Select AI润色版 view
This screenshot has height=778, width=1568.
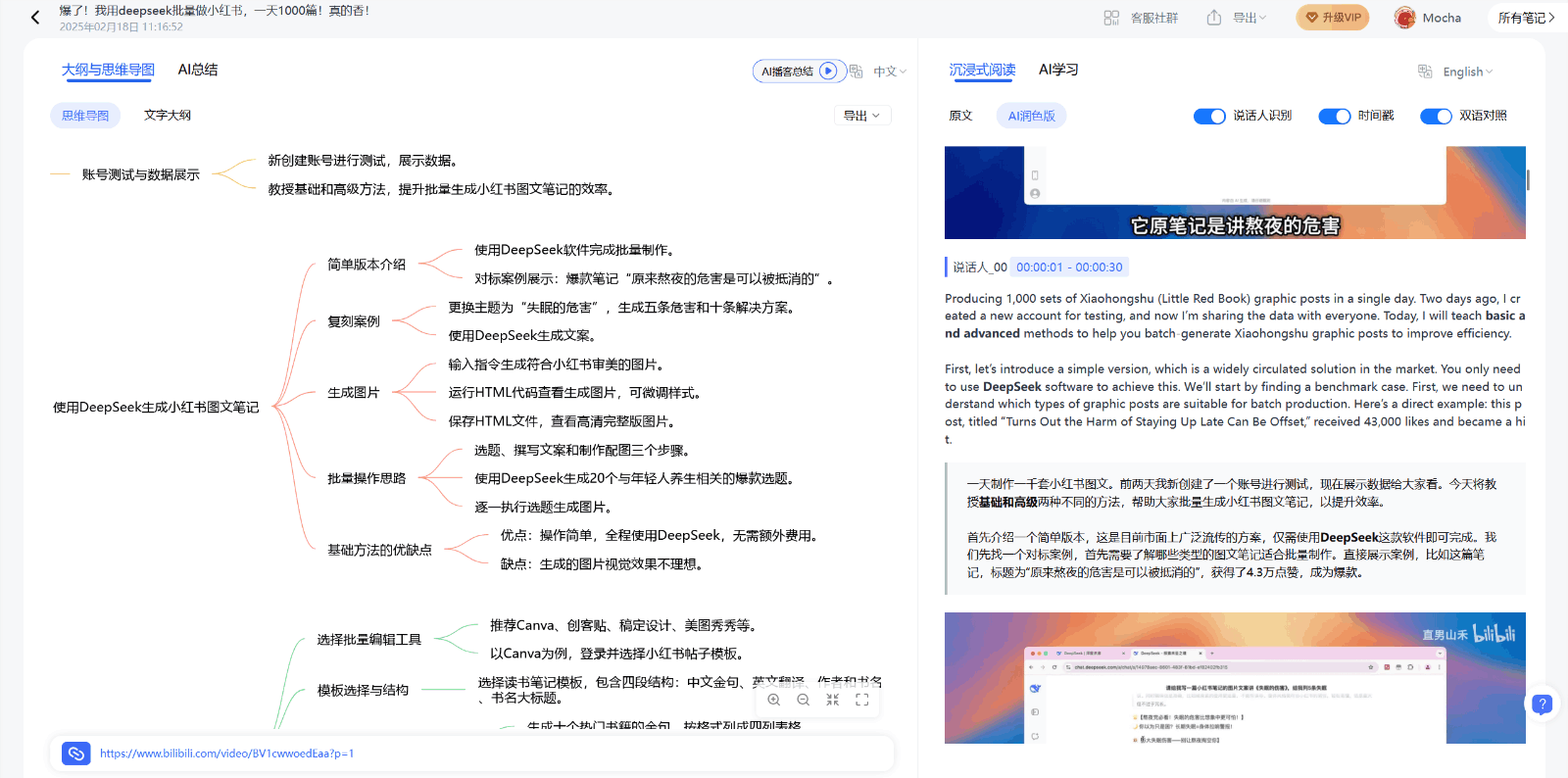(1032, 116)
